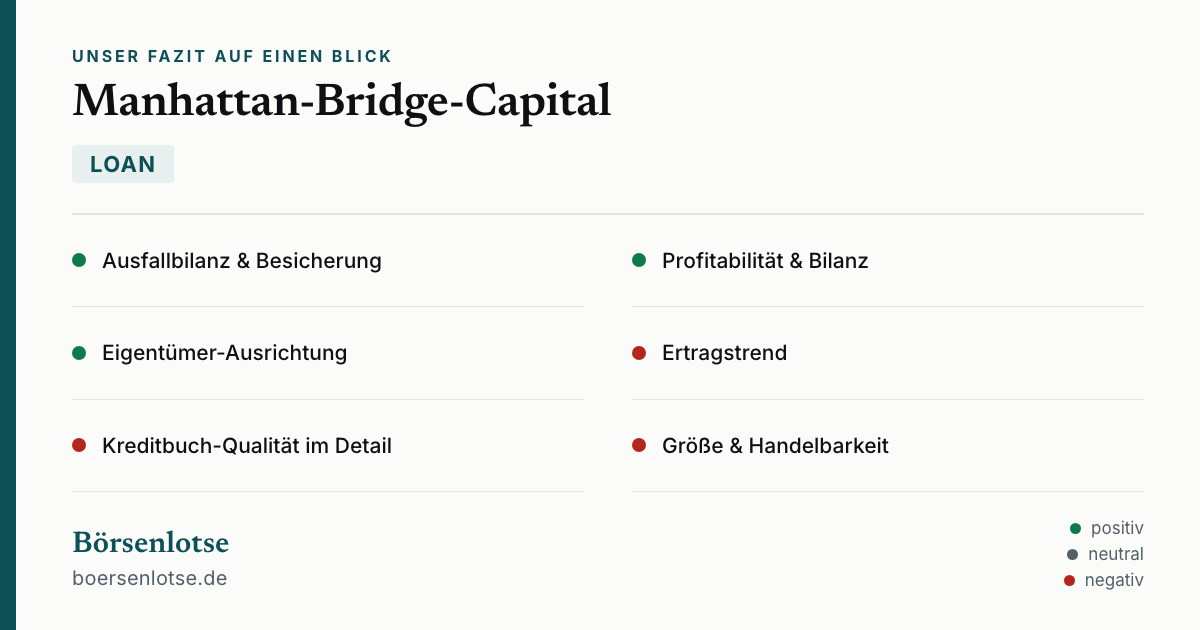Click the Unser Fazit auf einen Blick subtitle
The width and height of the screenshot is (1200, 630).
click(x=232, y=57)
